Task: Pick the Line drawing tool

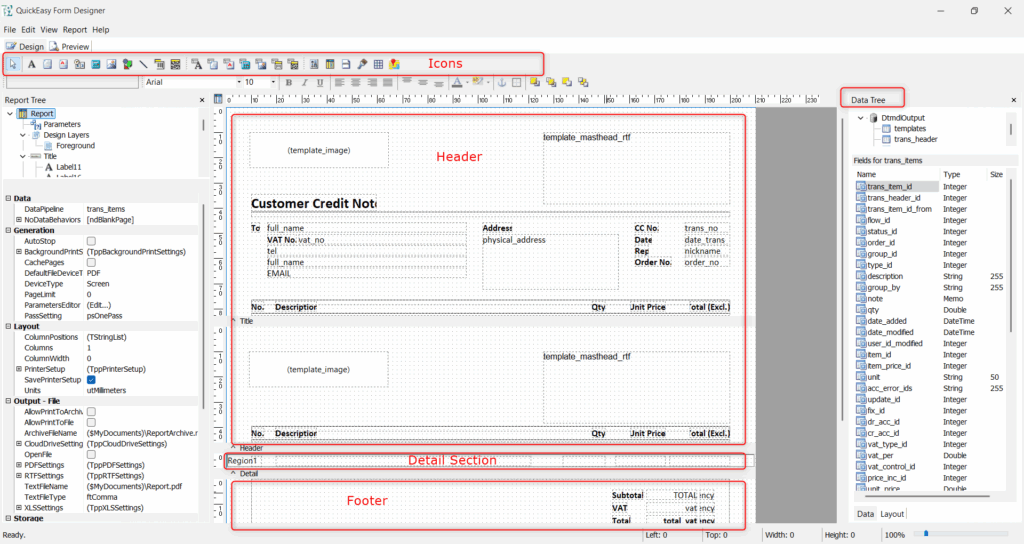Action: click(143, 64)
